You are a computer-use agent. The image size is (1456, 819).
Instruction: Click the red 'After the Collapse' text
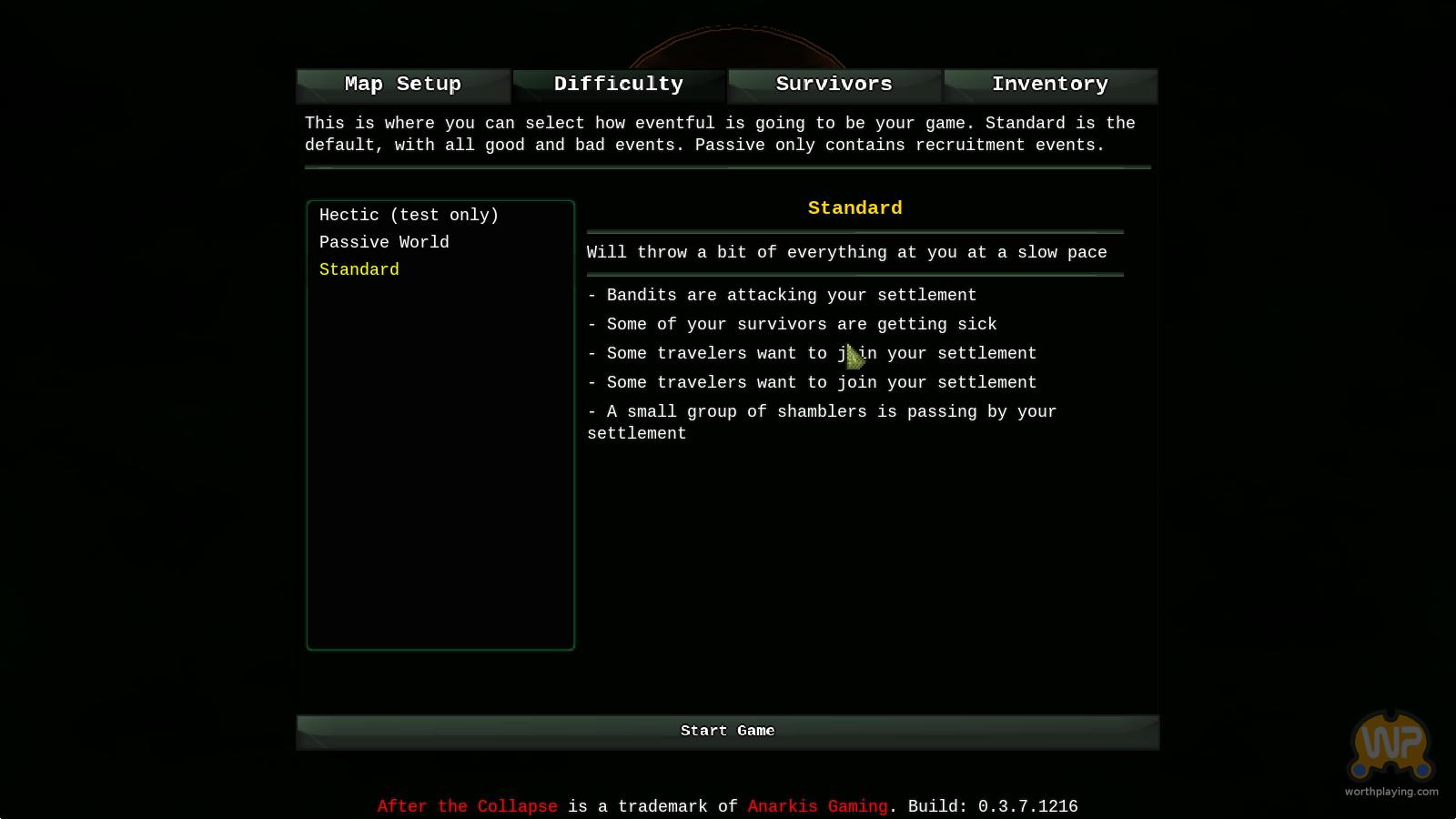[x=467, y=806]
